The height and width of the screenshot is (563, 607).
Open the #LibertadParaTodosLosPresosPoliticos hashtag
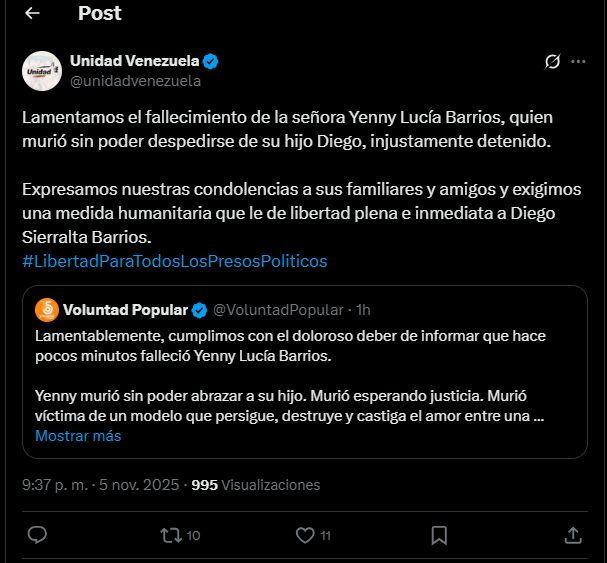[174, 261]
